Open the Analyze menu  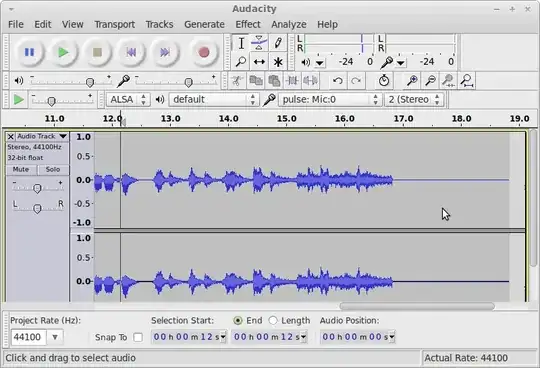click(x=289, y=24)
